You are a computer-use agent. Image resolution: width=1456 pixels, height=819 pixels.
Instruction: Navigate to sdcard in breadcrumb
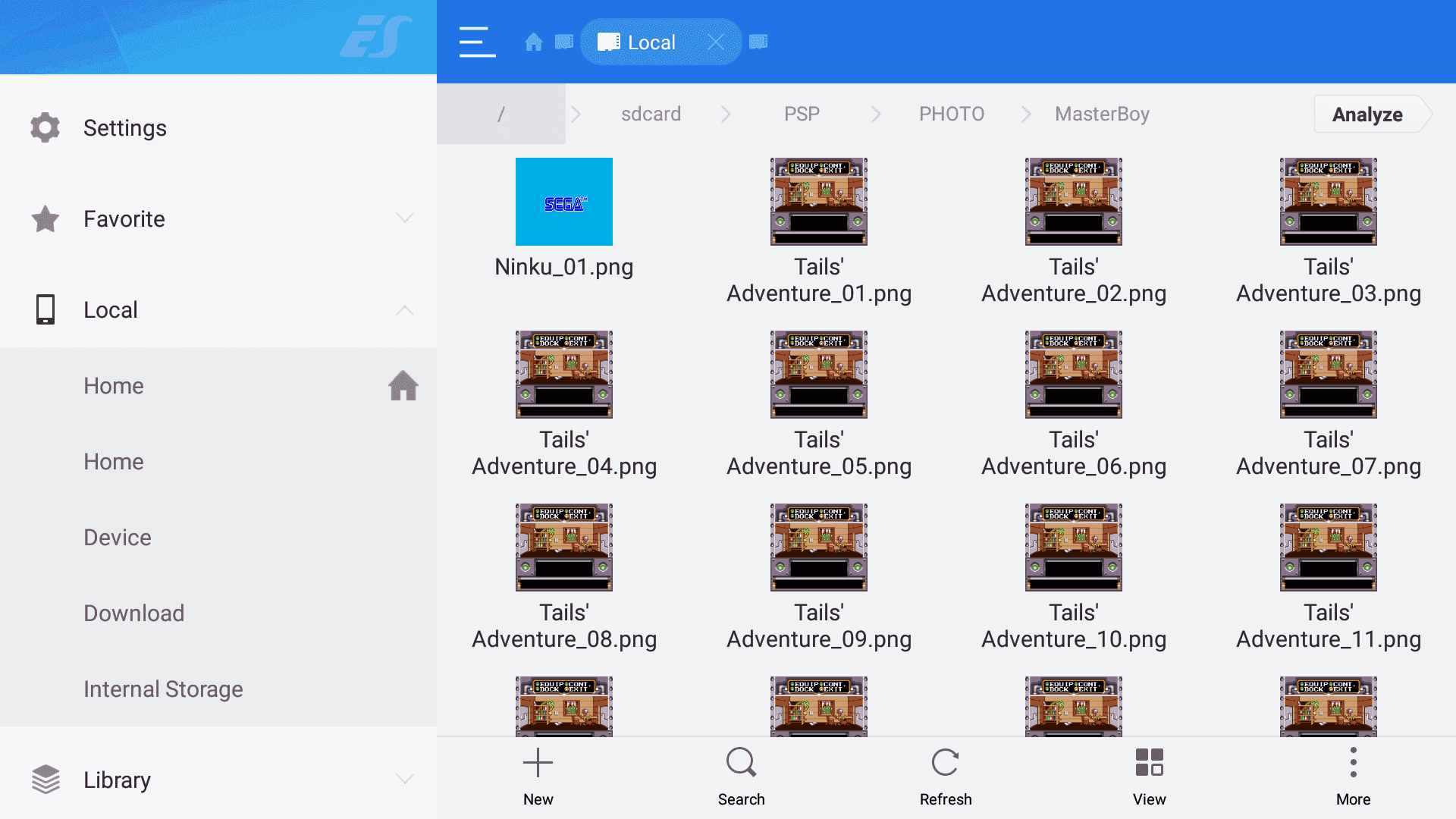(x=651, y=114)
